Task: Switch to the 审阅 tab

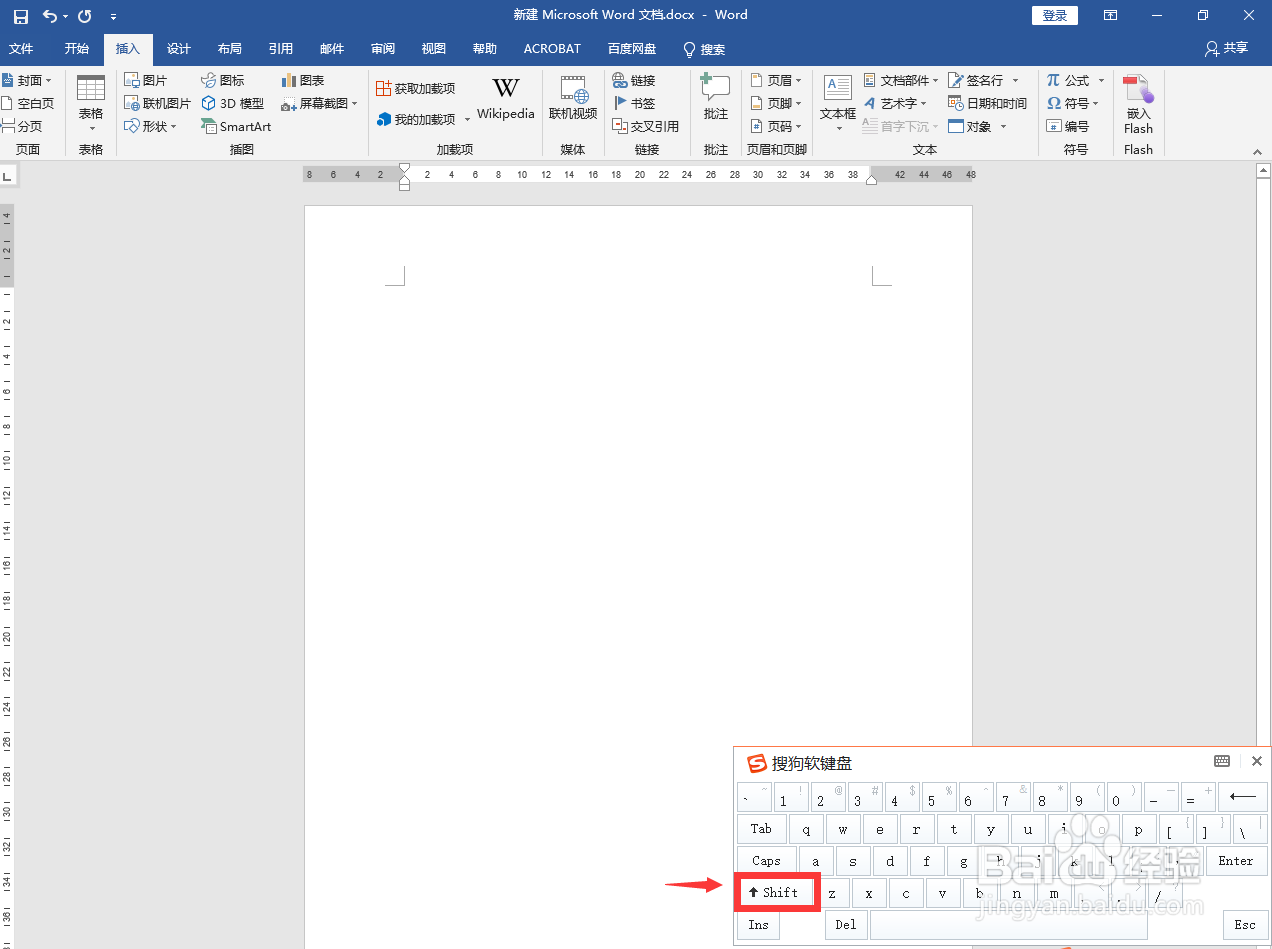Action: pyautogui.click(x=383, y=49)
